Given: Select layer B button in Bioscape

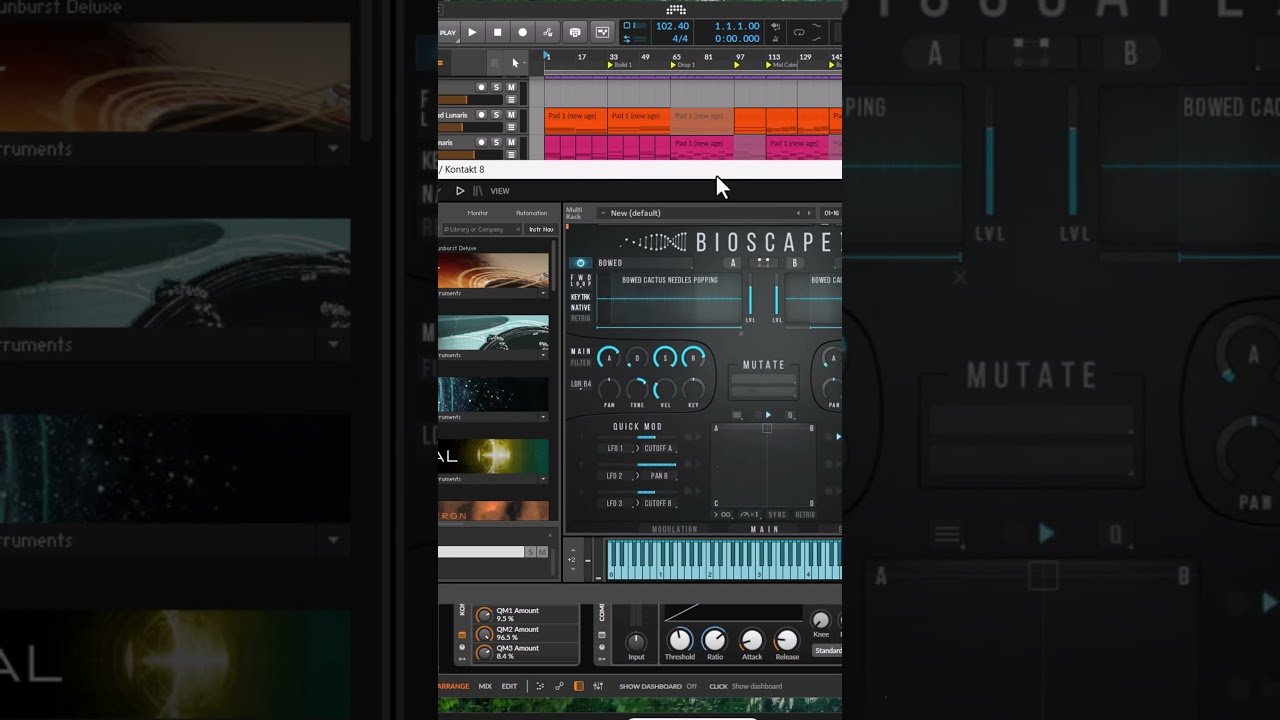Looking at the screenshot, I should tap(795, 263).
